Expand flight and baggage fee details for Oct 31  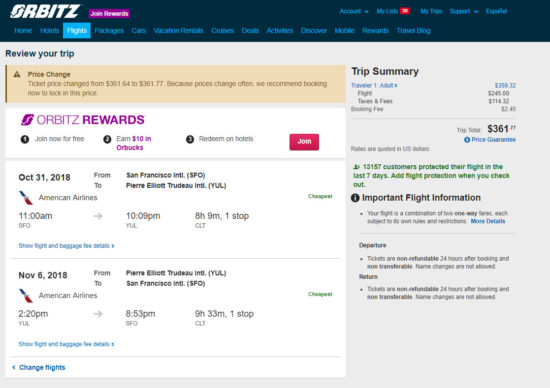66,246
